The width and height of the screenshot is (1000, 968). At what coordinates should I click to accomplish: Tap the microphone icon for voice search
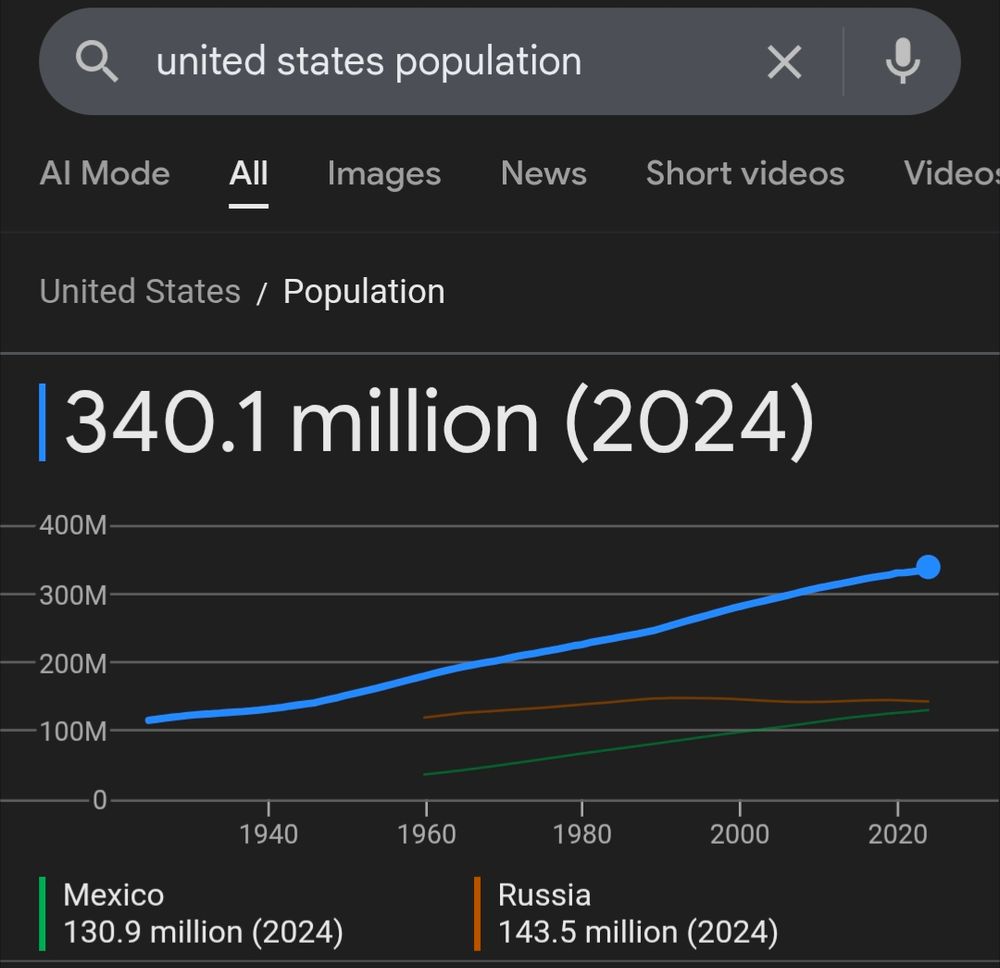(x=903, y=61)
